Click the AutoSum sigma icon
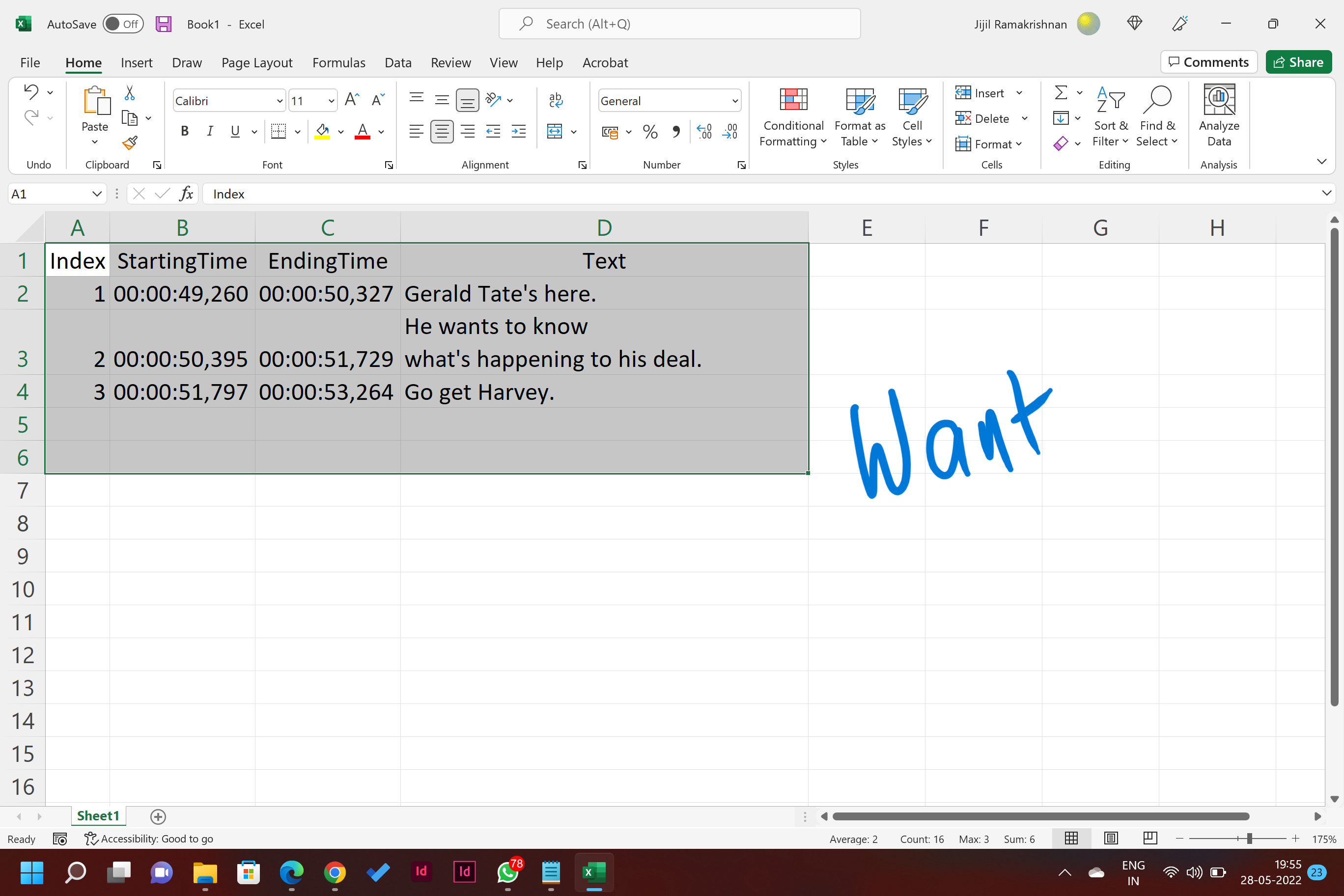The image size is (1344, 896). [x=1061, y=92]
